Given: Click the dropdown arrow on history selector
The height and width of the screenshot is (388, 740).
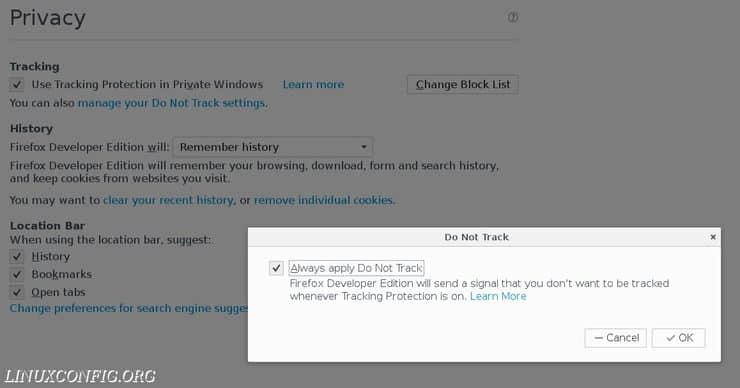Looking at the screenshot, I should point(363,147).
